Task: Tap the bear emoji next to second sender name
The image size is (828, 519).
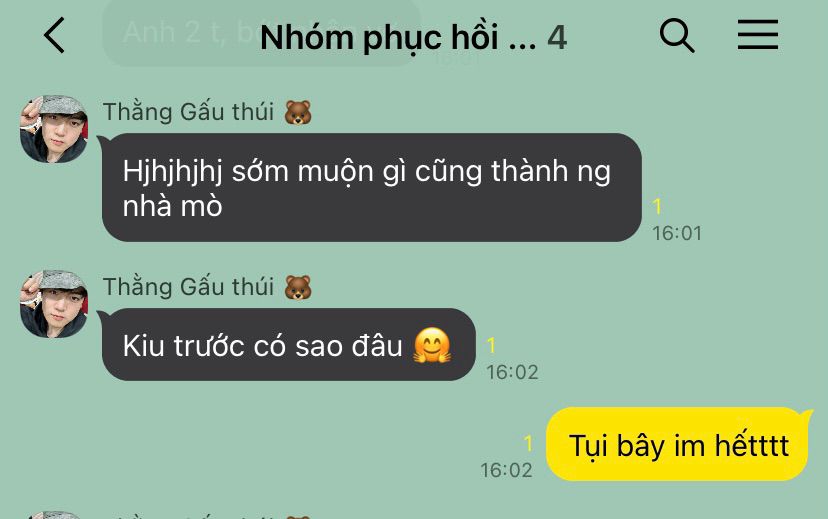Action: 298,288
